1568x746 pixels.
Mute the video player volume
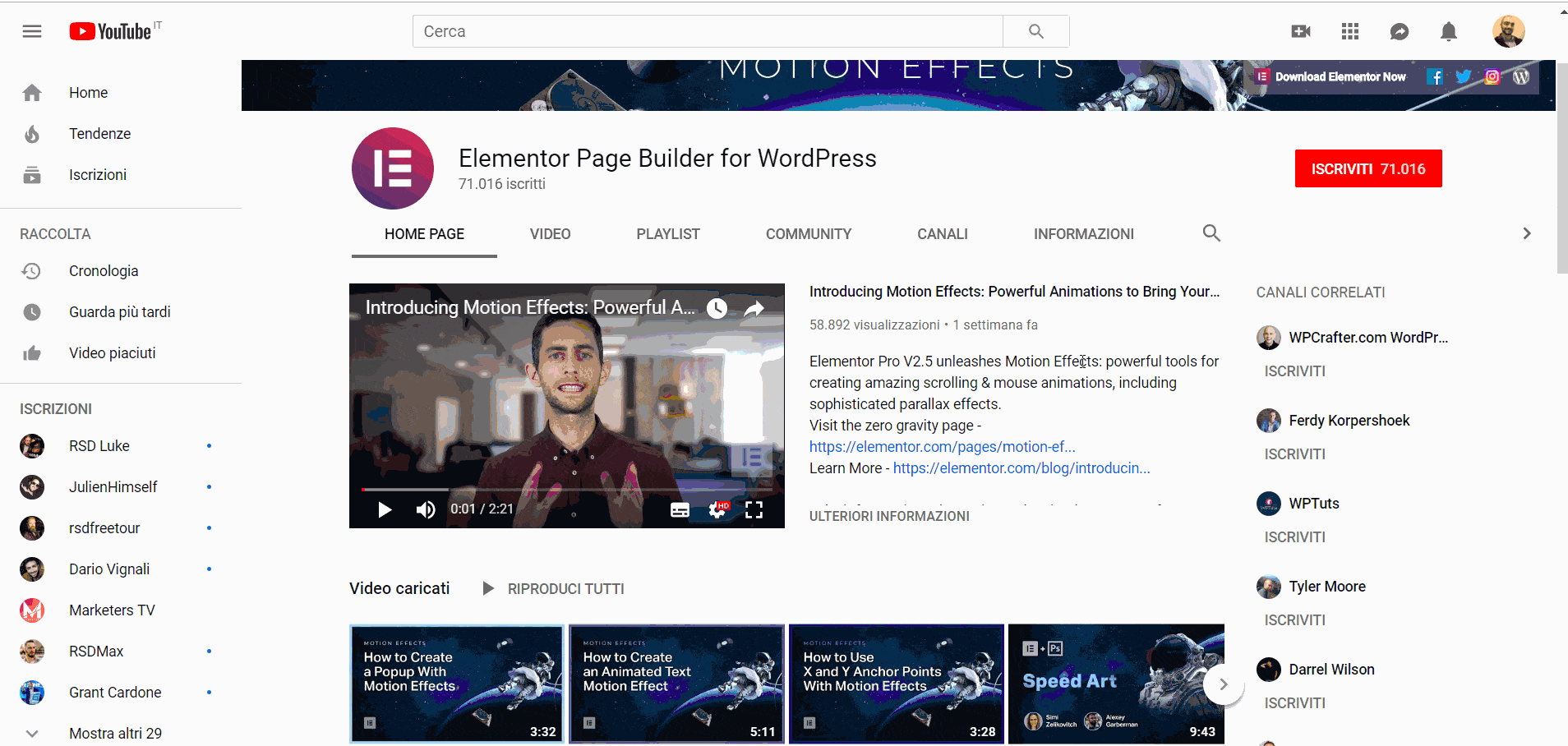[x=426, y=509]
